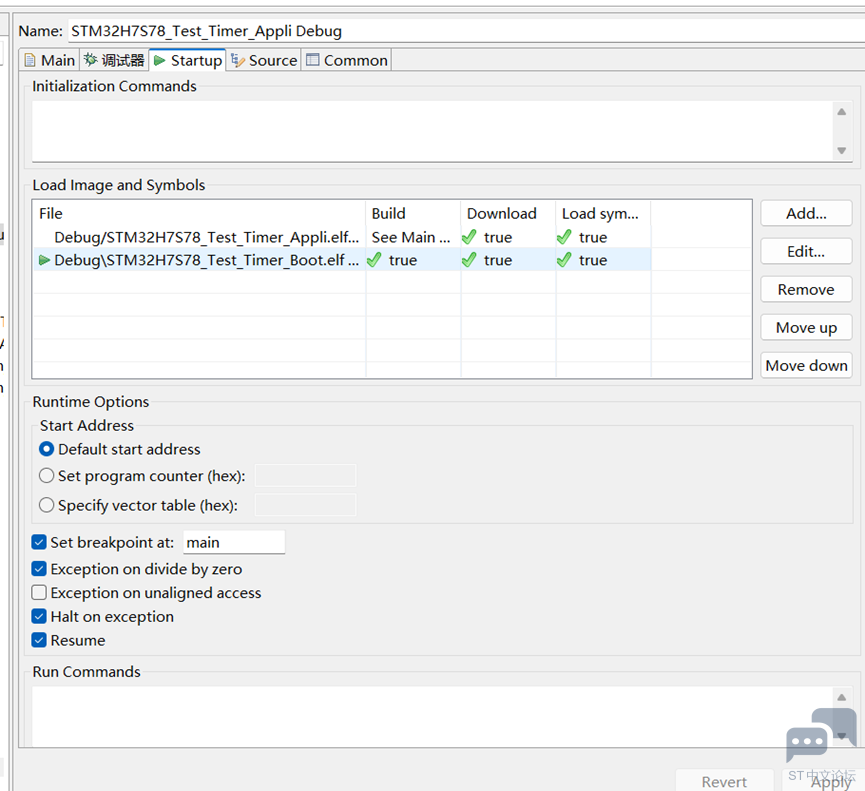
Task: Click into the Run Commands text area
Action: [432, 717]
